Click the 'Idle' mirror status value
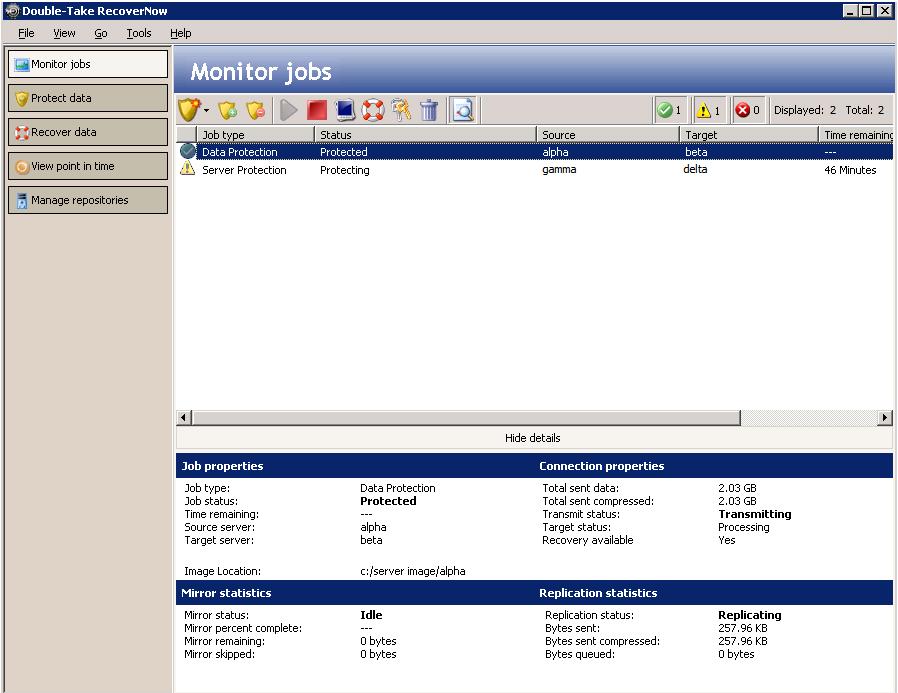The height and width of the screenshot is (693, 898). 371,615
